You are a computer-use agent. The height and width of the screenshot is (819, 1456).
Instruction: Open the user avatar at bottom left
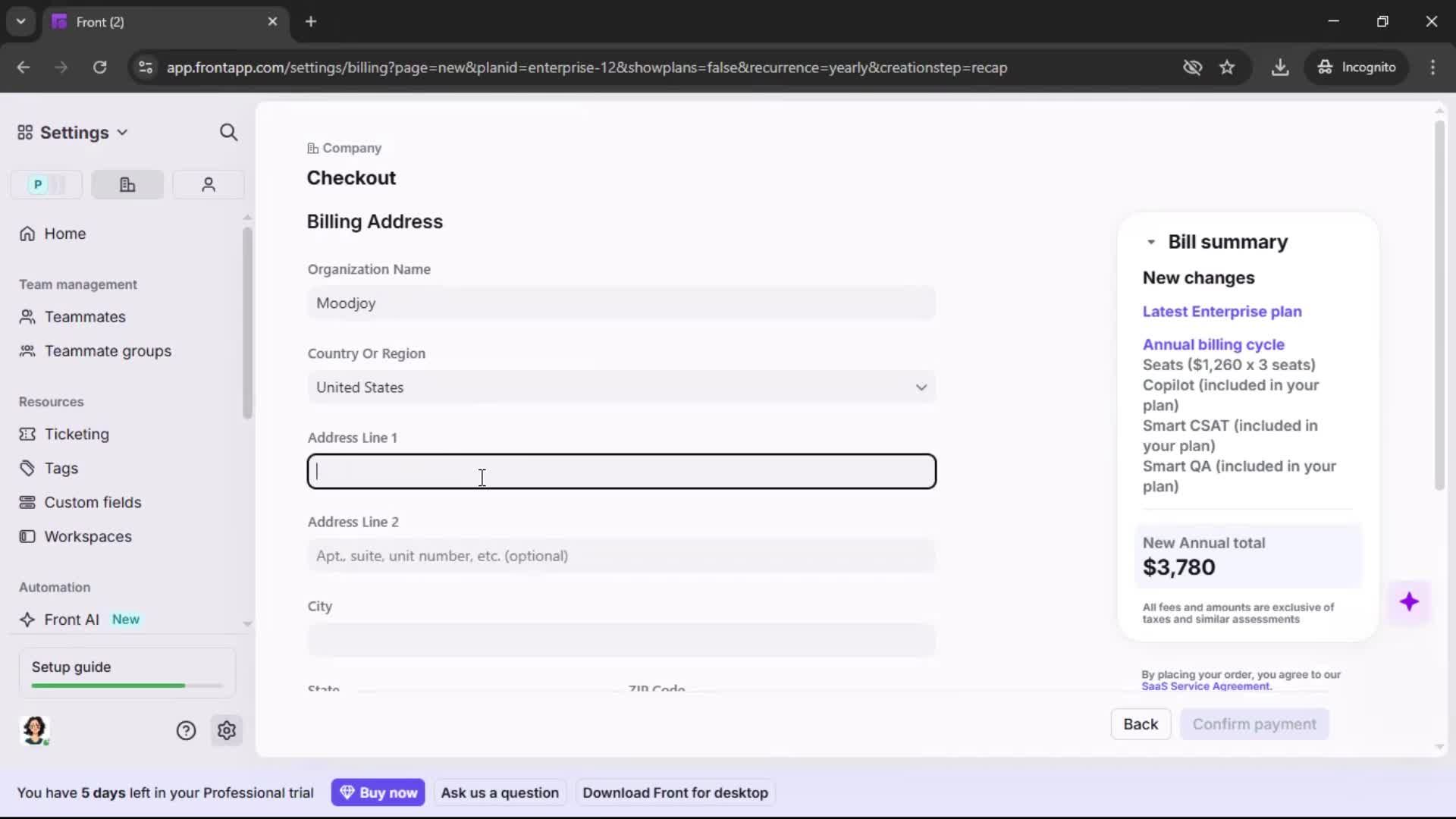[36, 730]
